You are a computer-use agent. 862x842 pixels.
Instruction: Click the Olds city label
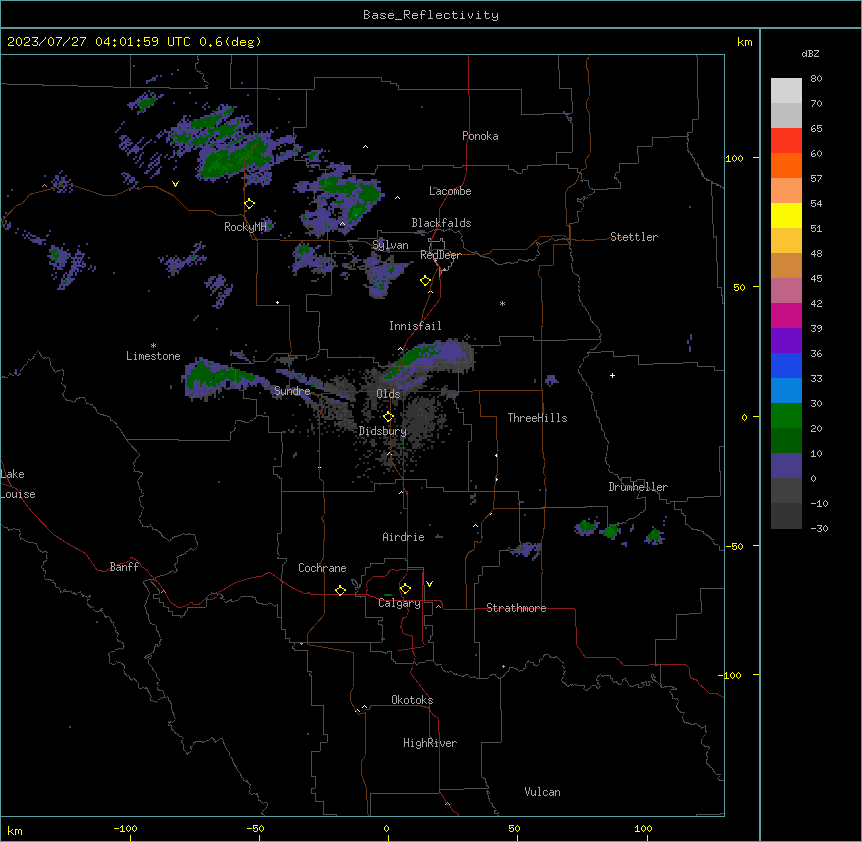point(388,394)
